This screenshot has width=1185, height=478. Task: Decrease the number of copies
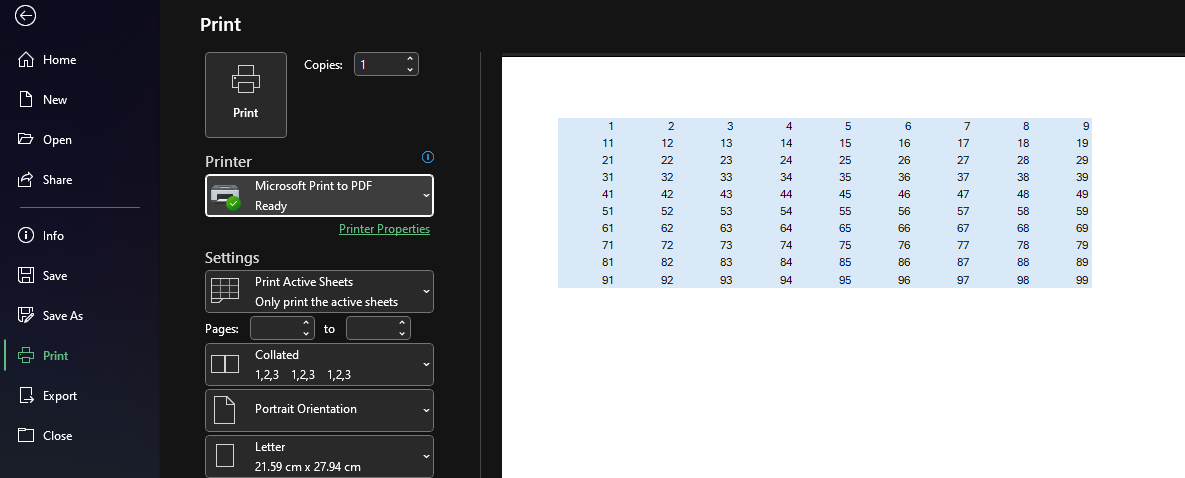pyautogui.click(x=410, y=70)
